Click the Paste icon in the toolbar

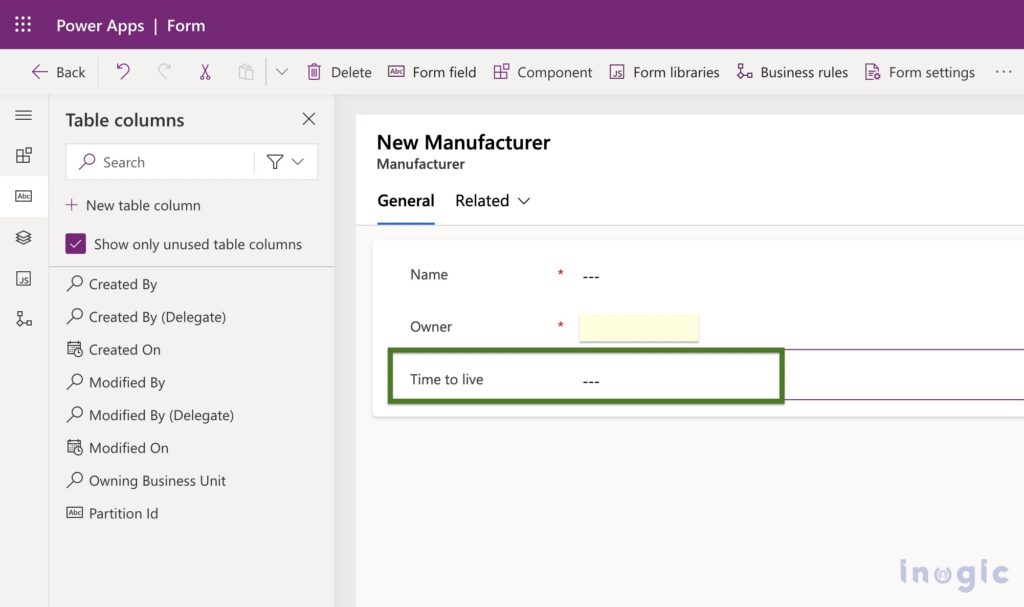point(245,71)
